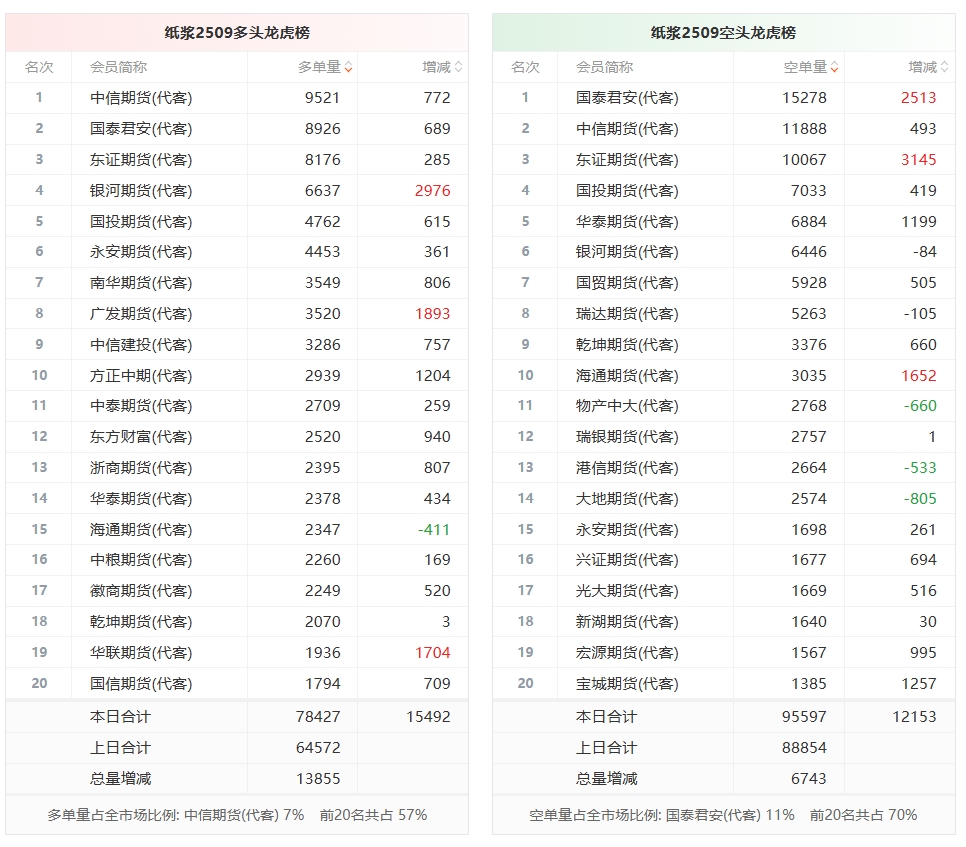Viewport: 966px width, 847px height.
Task: Select 华泰期货(代客) in short table
Action: (x=627, y=221)
